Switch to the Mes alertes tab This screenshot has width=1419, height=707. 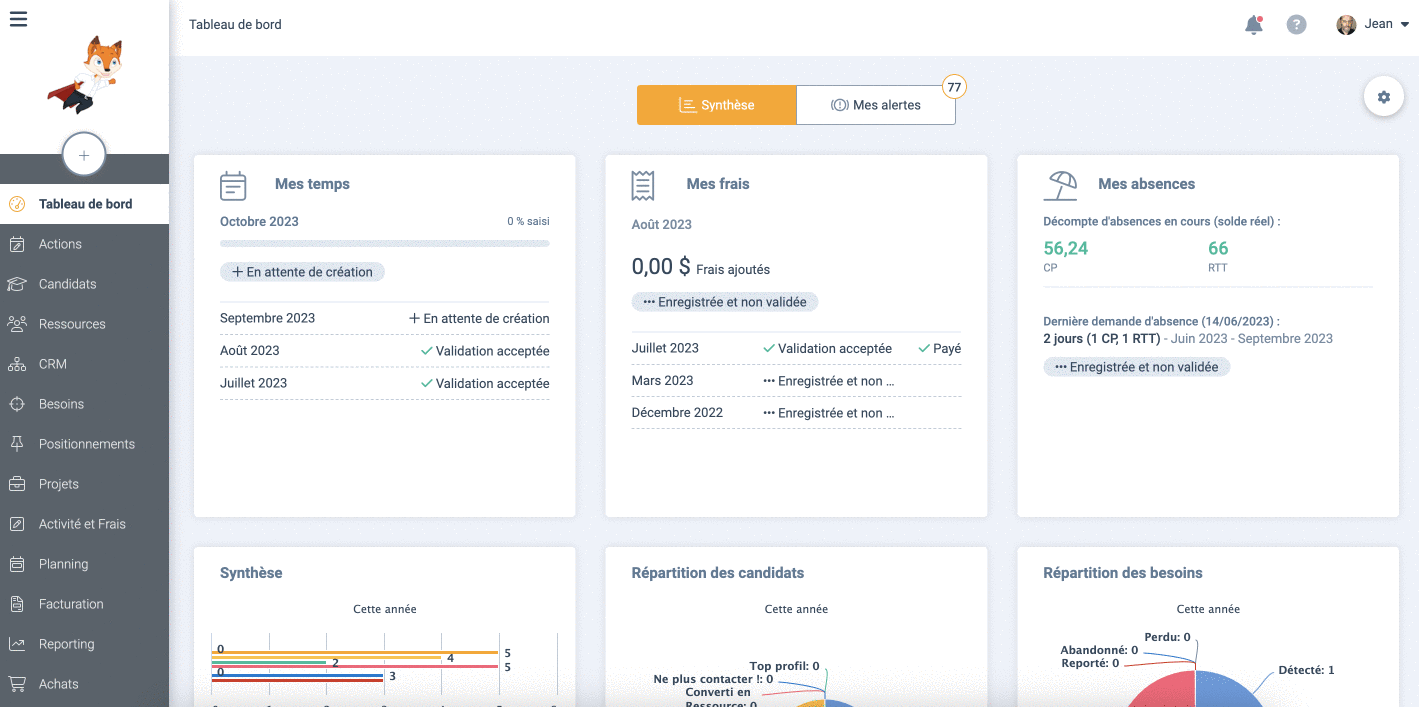[x=876, y=105]
